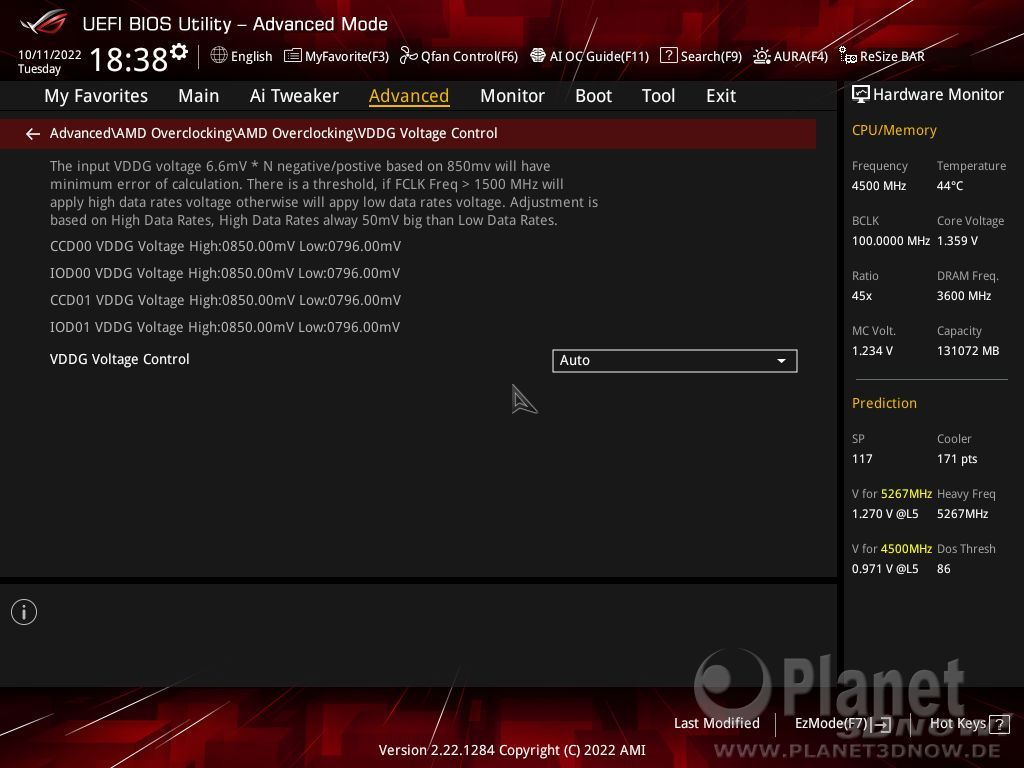Click the AURA(F4) label
This screenshot has height=768, width=1024.
(x=800, y=56)
